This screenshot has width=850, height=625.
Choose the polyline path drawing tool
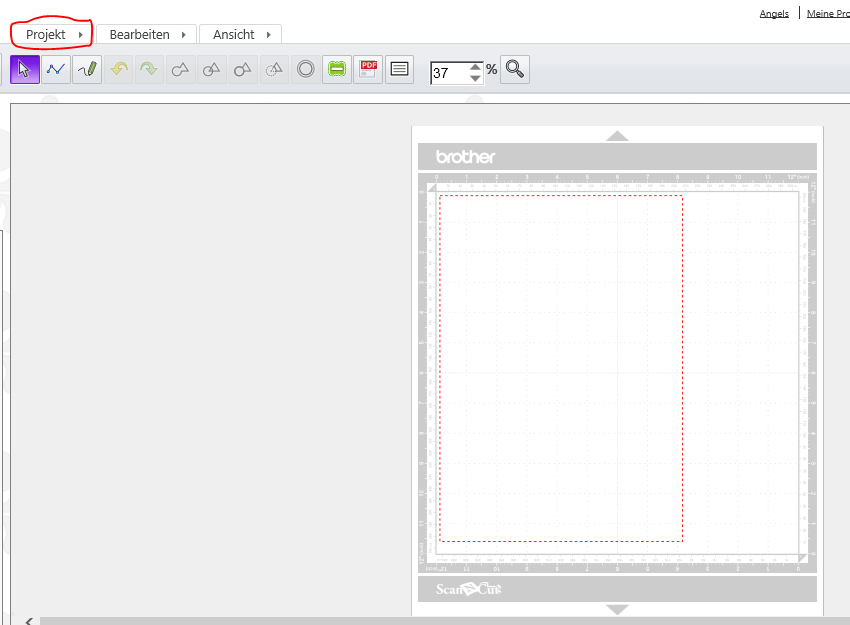[56, 69]
